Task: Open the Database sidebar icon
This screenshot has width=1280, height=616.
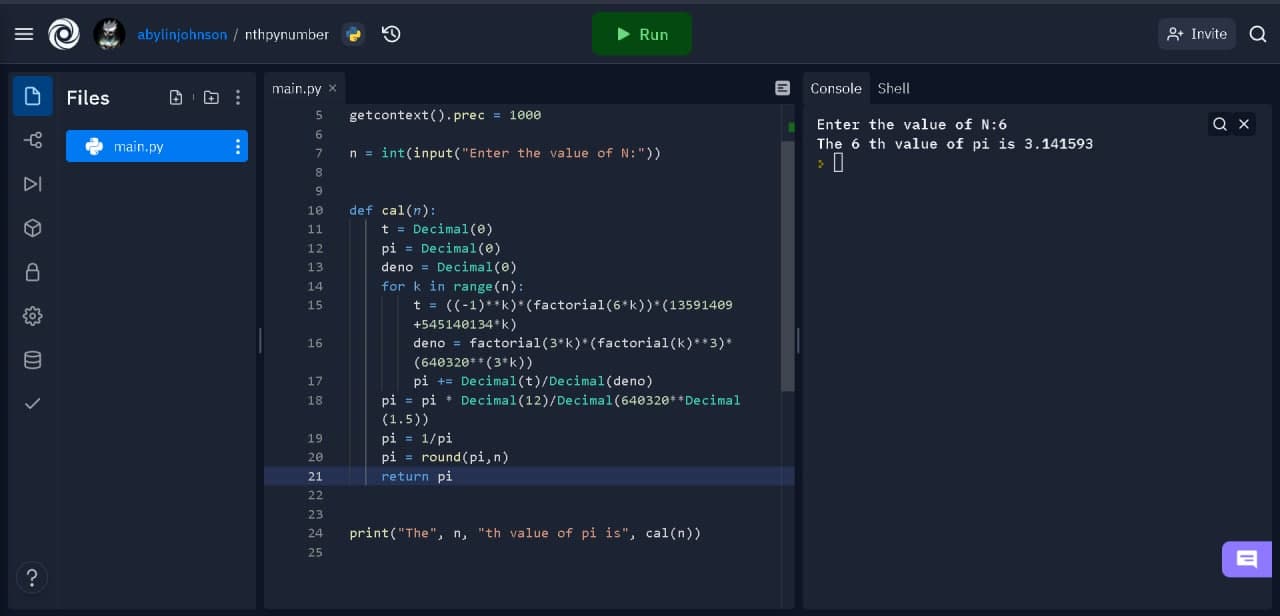Action: point(32,360)
